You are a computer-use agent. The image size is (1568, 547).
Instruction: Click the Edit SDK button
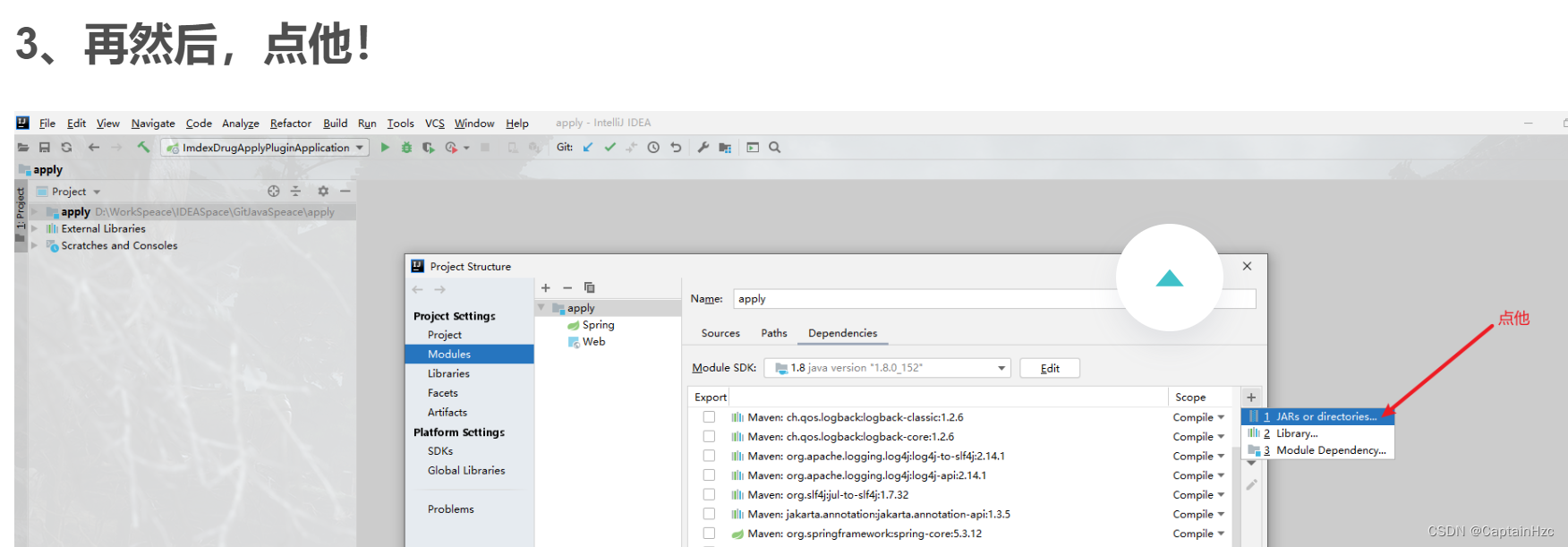click(1050, 368)
